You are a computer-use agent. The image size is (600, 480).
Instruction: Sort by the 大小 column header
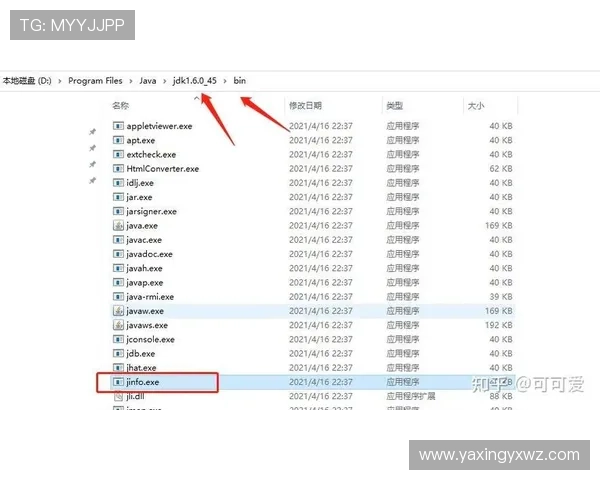[476, 106]
